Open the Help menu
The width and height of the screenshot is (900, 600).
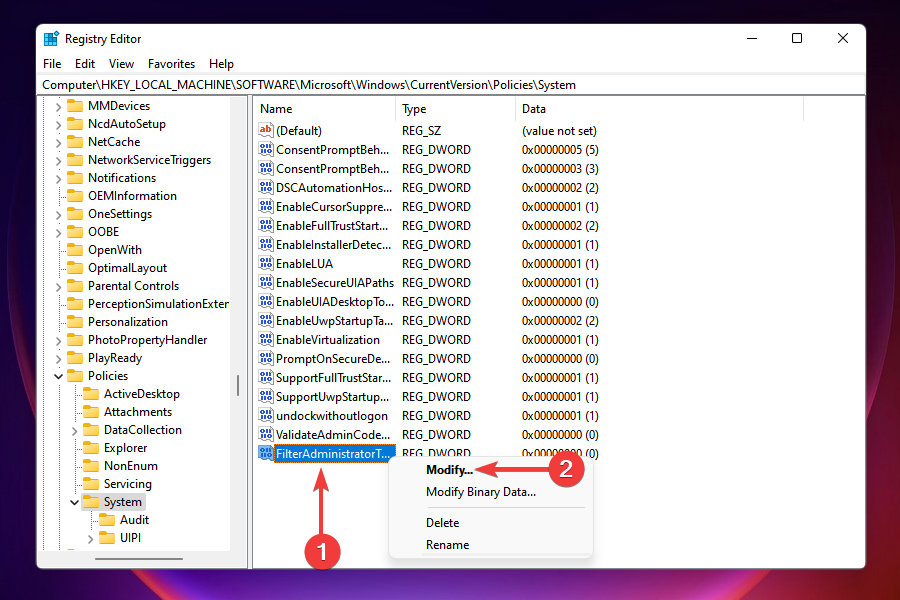(x=221, y=64)
